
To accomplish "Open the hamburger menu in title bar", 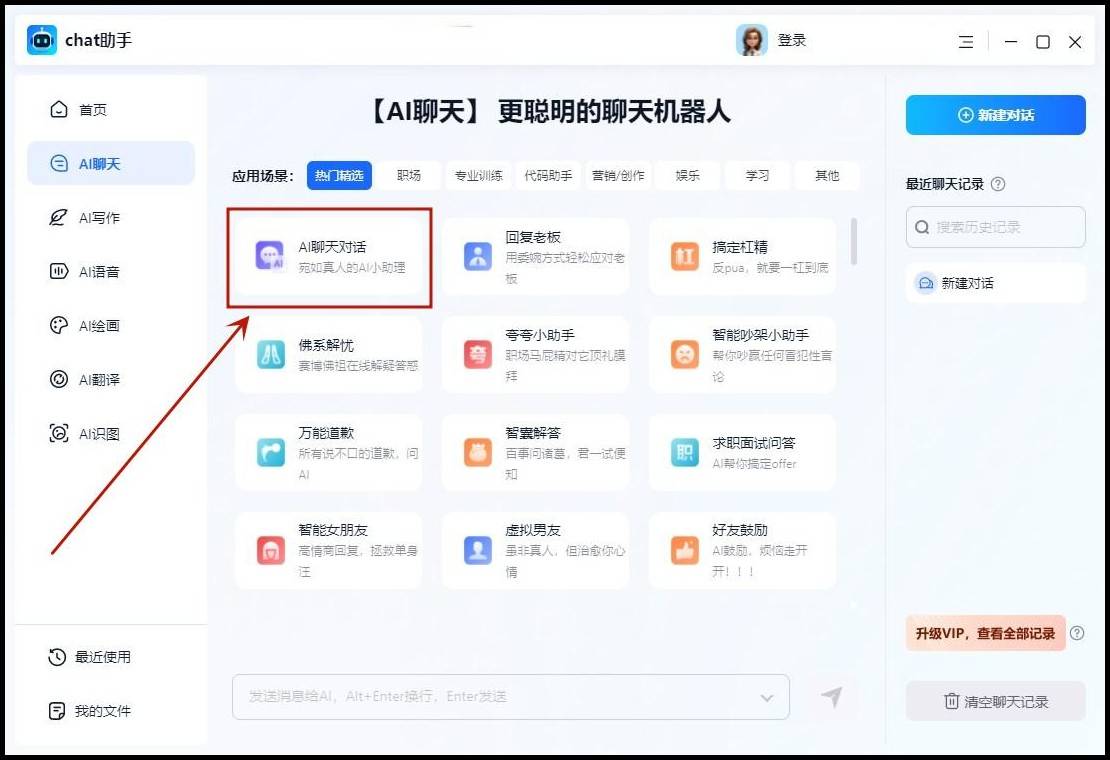I will click(966, 42).
